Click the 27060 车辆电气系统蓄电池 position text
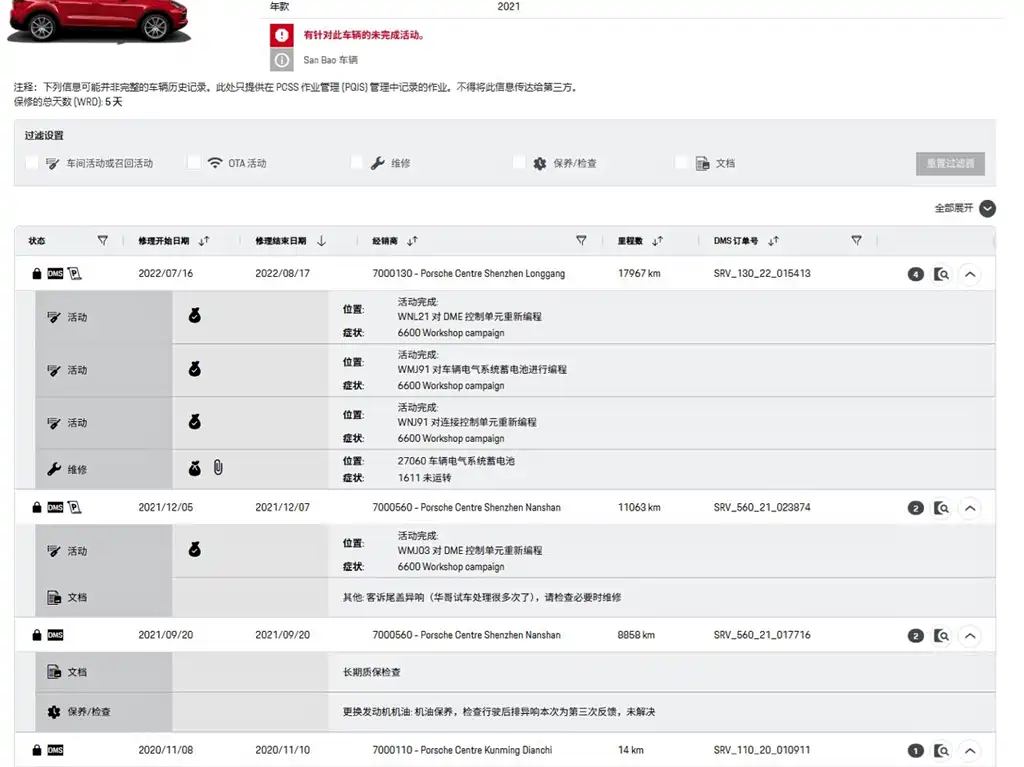Viewport: 1024px width, 767px height. (456, 461)
